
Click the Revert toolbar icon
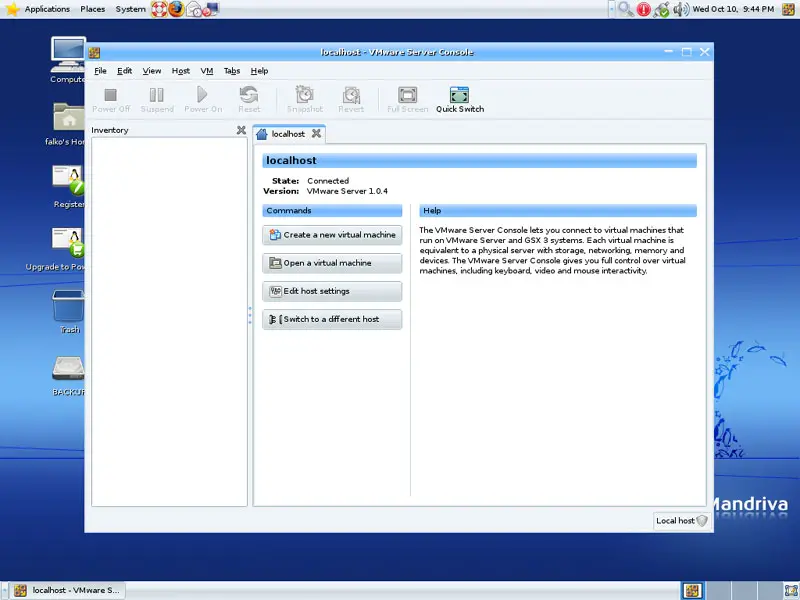(351, 98)
